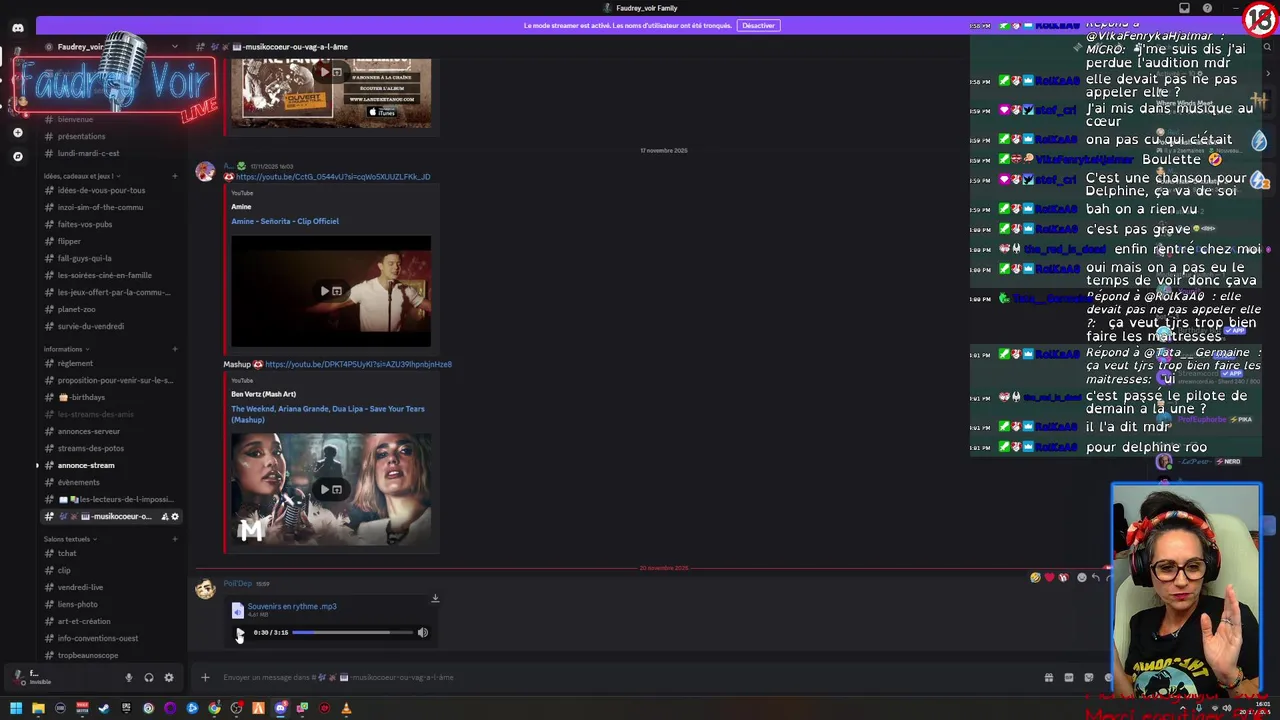1280x720 pixels.
Task: Open File Explorer from taskbar
Action: tap(38, 708)
